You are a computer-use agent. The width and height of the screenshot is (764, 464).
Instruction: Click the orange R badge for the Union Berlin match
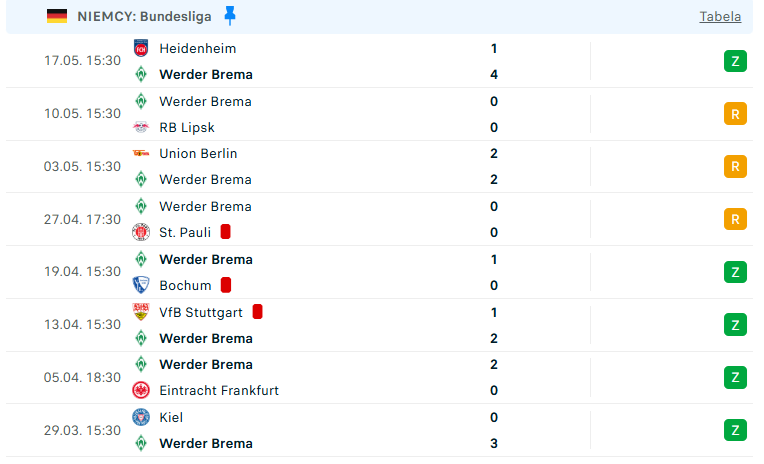pos(735,167)
